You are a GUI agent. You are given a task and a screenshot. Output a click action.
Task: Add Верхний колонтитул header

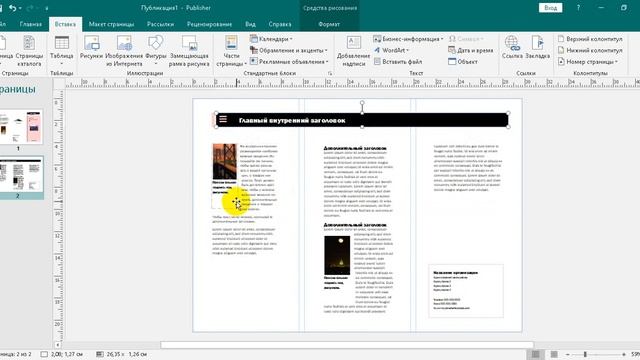click(x=590, y=39)
